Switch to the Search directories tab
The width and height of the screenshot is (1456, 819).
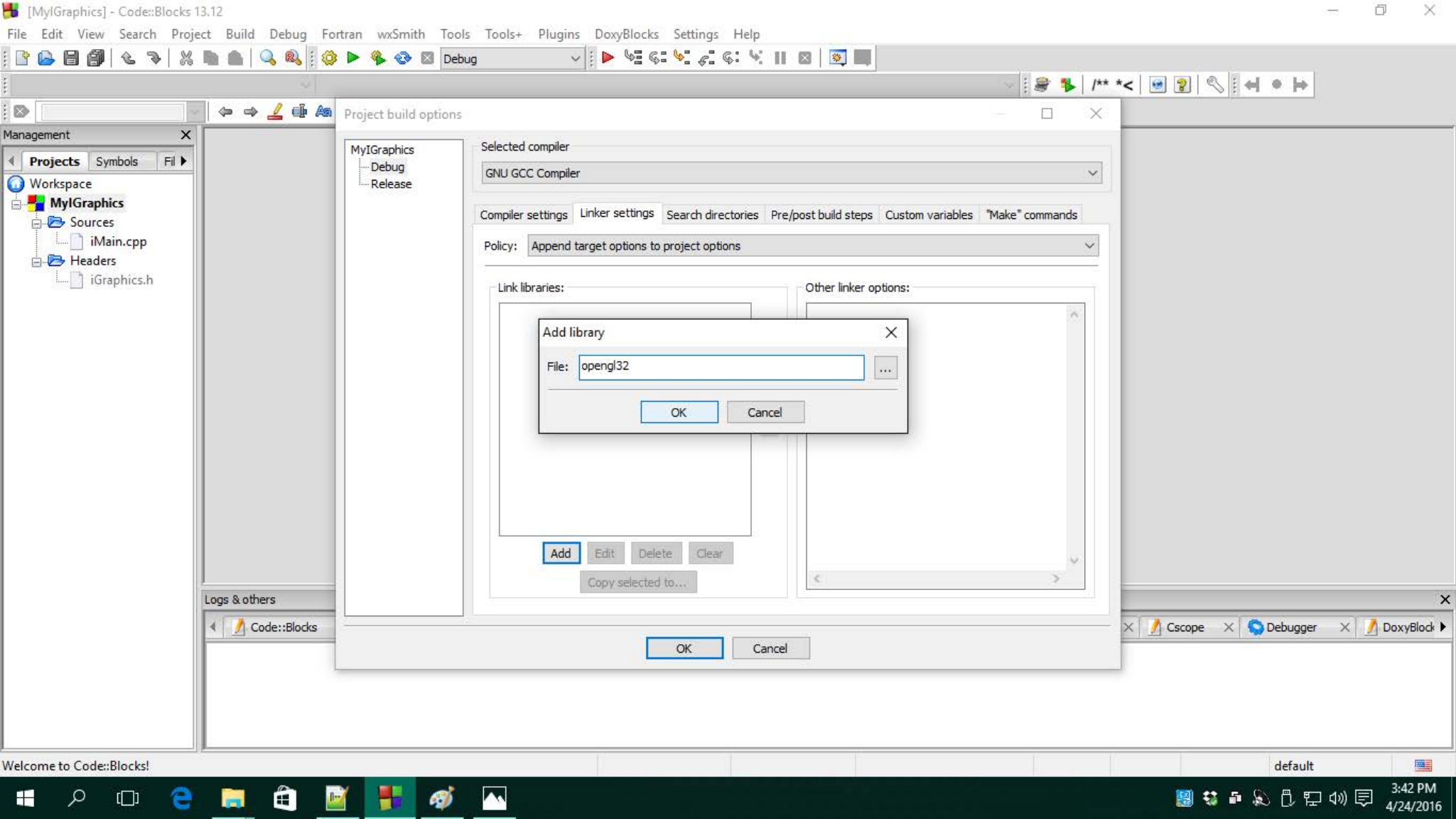pyautogui.click(x=711, y=215)
